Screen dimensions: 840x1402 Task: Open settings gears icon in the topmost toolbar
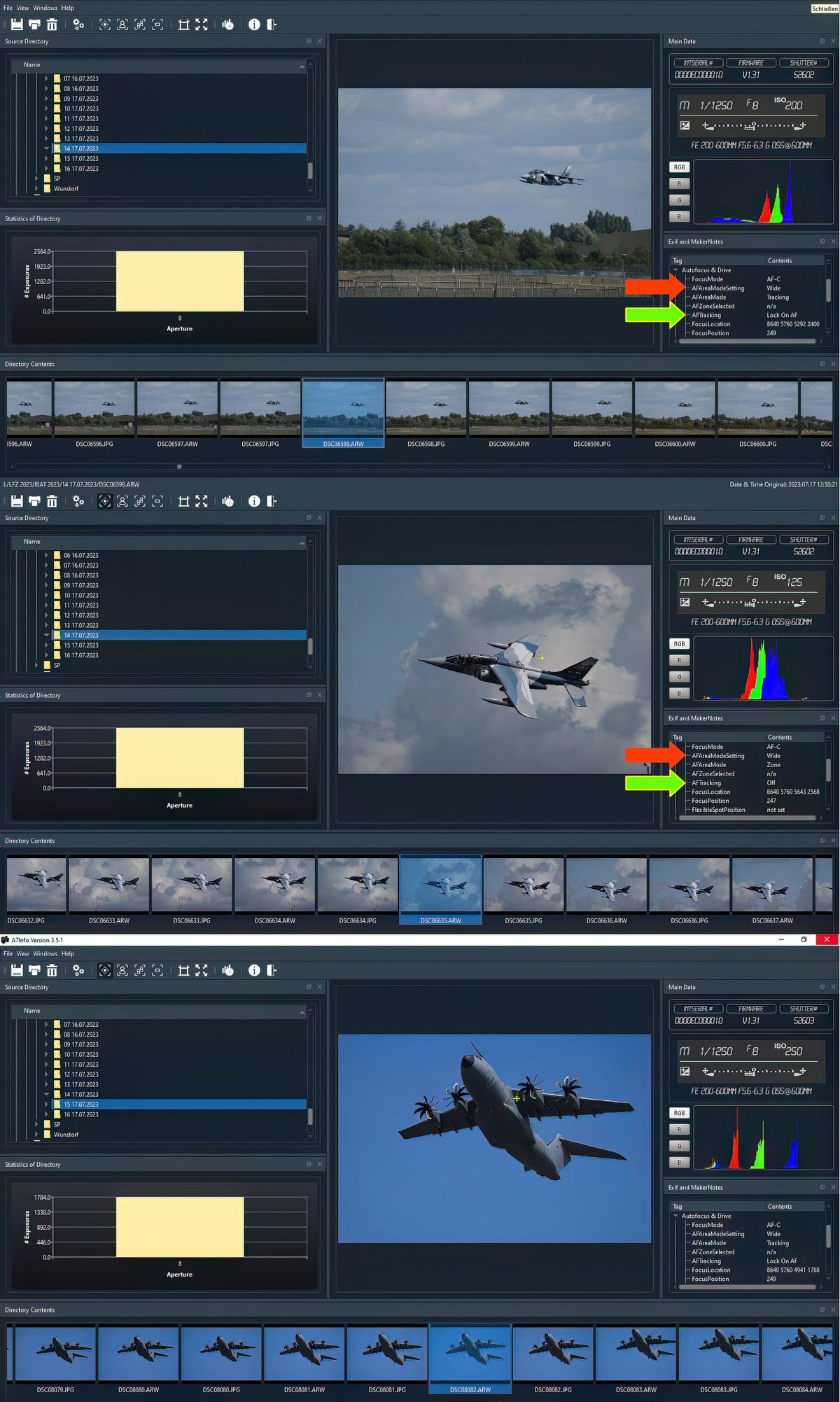[78, 24]
